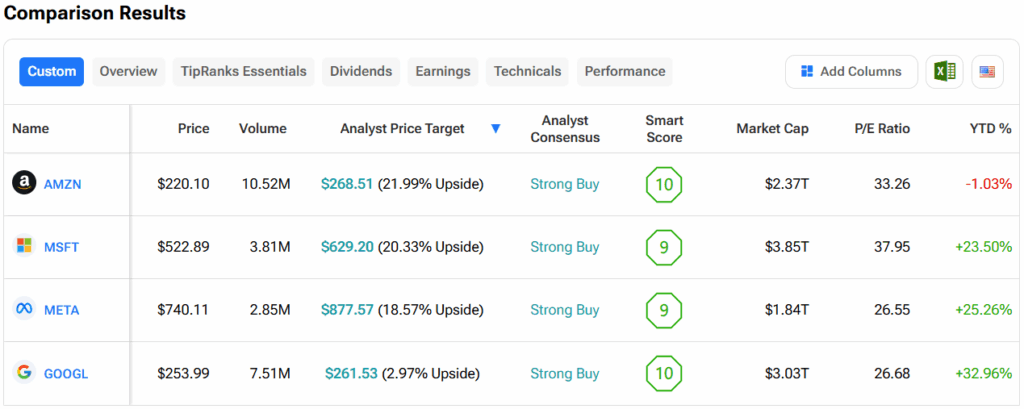Image resolution: width=1024 pixels, height=409 pixels.
Task: Open the Add Columns button
Action: (x=851, y=72)
